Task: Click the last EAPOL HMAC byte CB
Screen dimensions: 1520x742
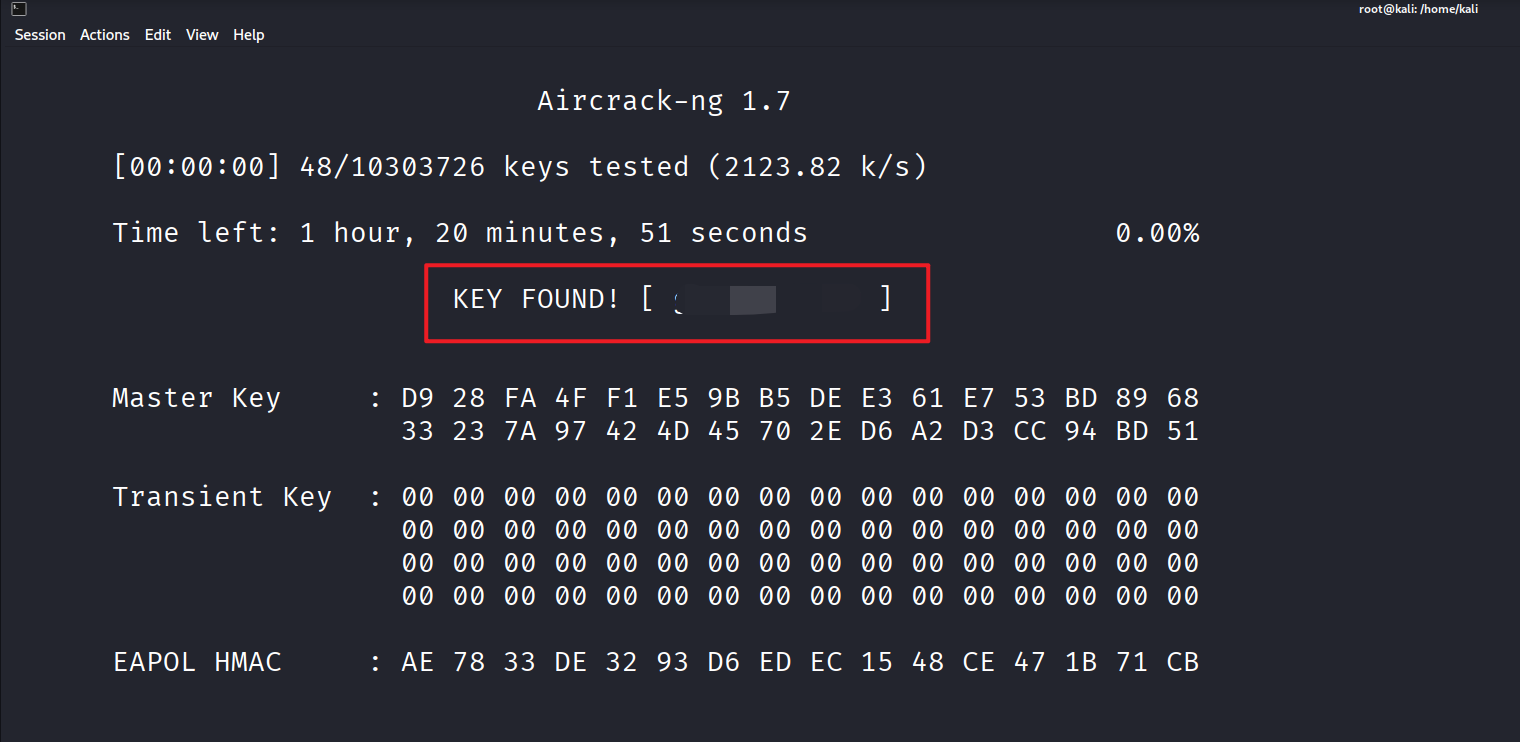Action: (1182, 662)
